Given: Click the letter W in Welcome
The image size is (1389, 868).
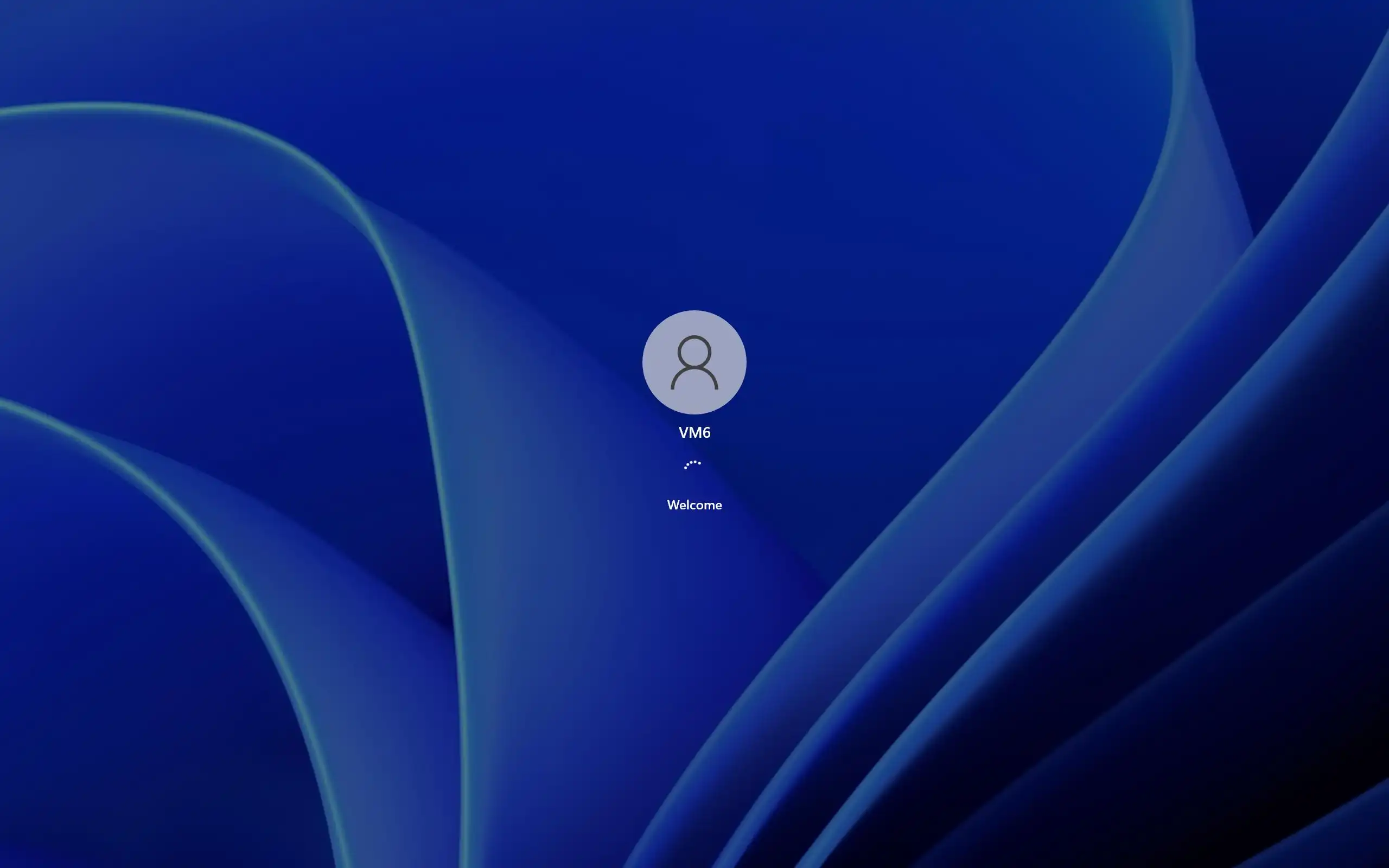Looking at the screenshot, I should pyautogui.click(x=673, y=505).
